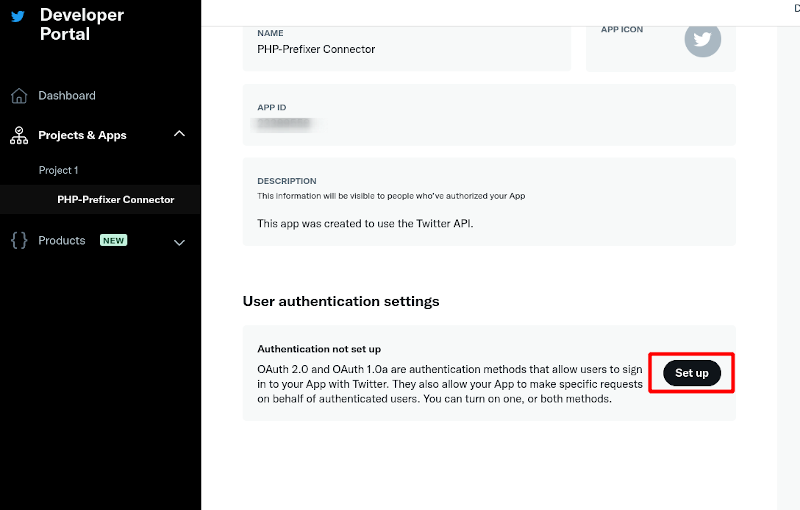The image size is (800, 510).
Task: Select text 'This app was created to use the Twitter API.'
Action: pos(365,223)
